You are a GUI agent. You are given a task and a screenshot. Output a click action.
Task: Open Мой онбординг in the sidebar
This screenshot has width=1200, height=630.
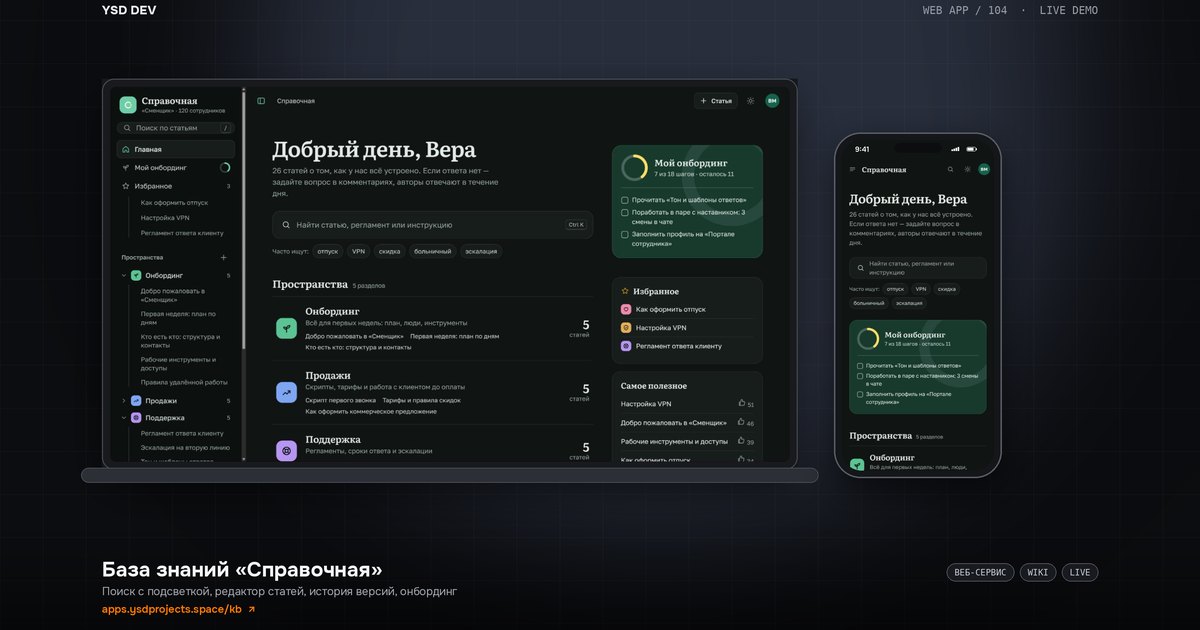pos(176,168)
